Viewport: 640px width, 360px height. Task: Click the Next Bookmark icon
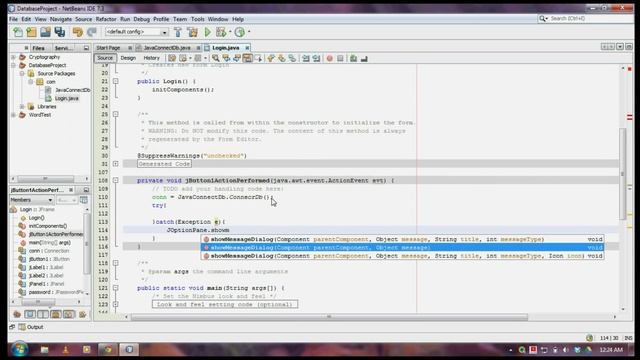[x=282, y=58]
